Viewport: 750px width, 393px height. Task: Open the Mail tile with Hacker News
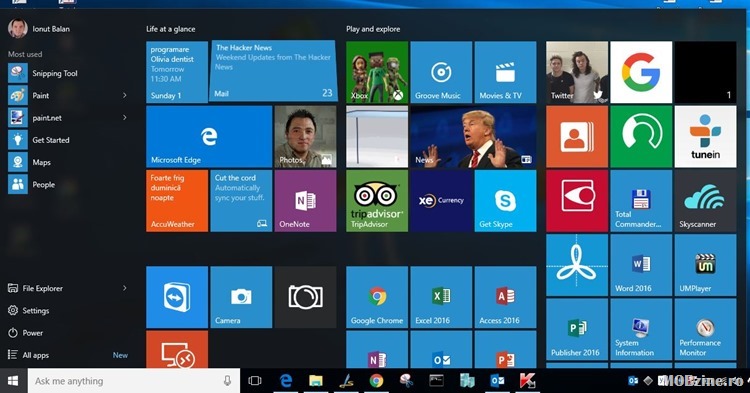[273, 72]
